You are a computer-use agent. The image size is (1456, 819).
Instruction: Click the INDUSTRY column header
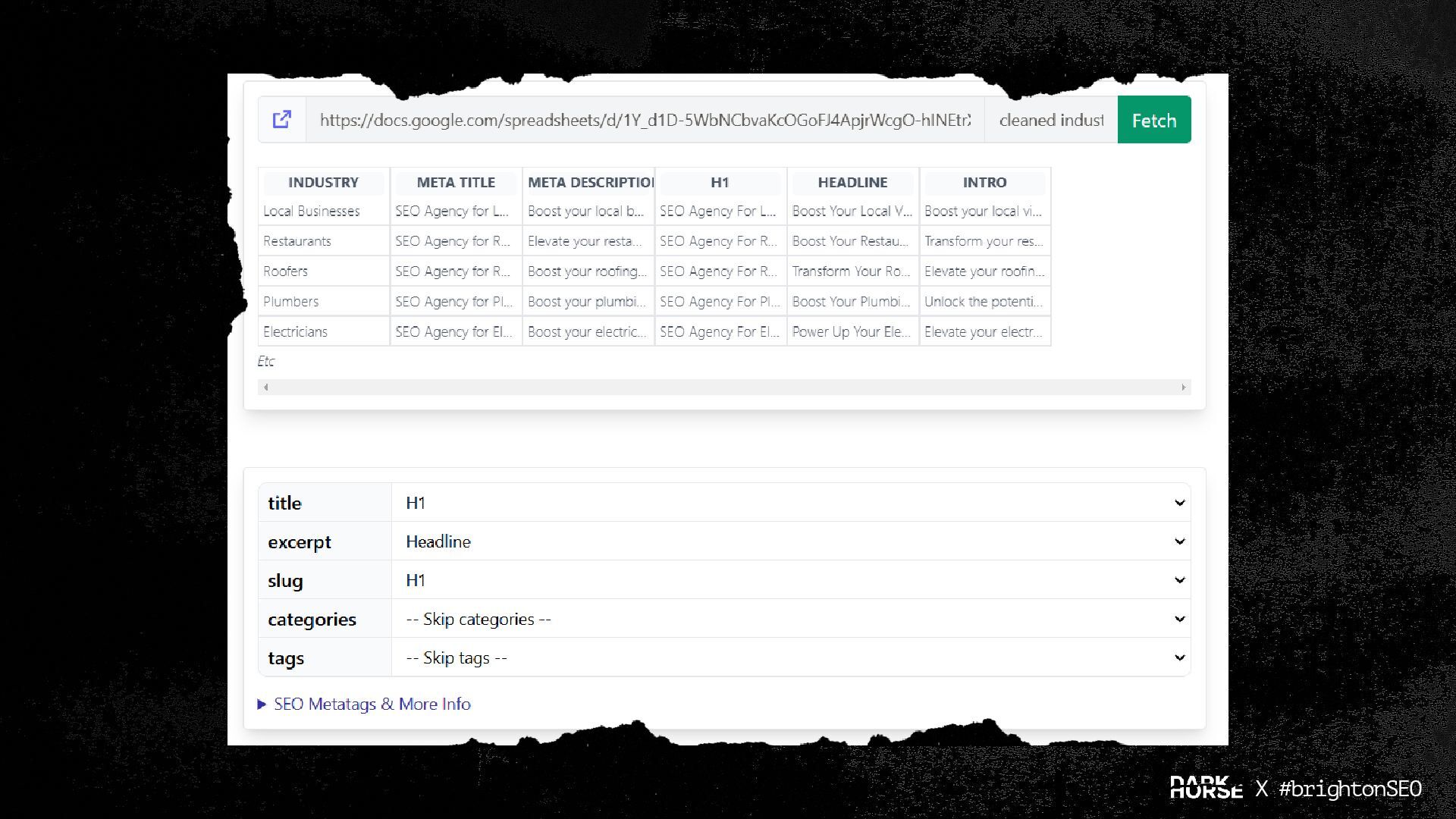tap(323, 183)
